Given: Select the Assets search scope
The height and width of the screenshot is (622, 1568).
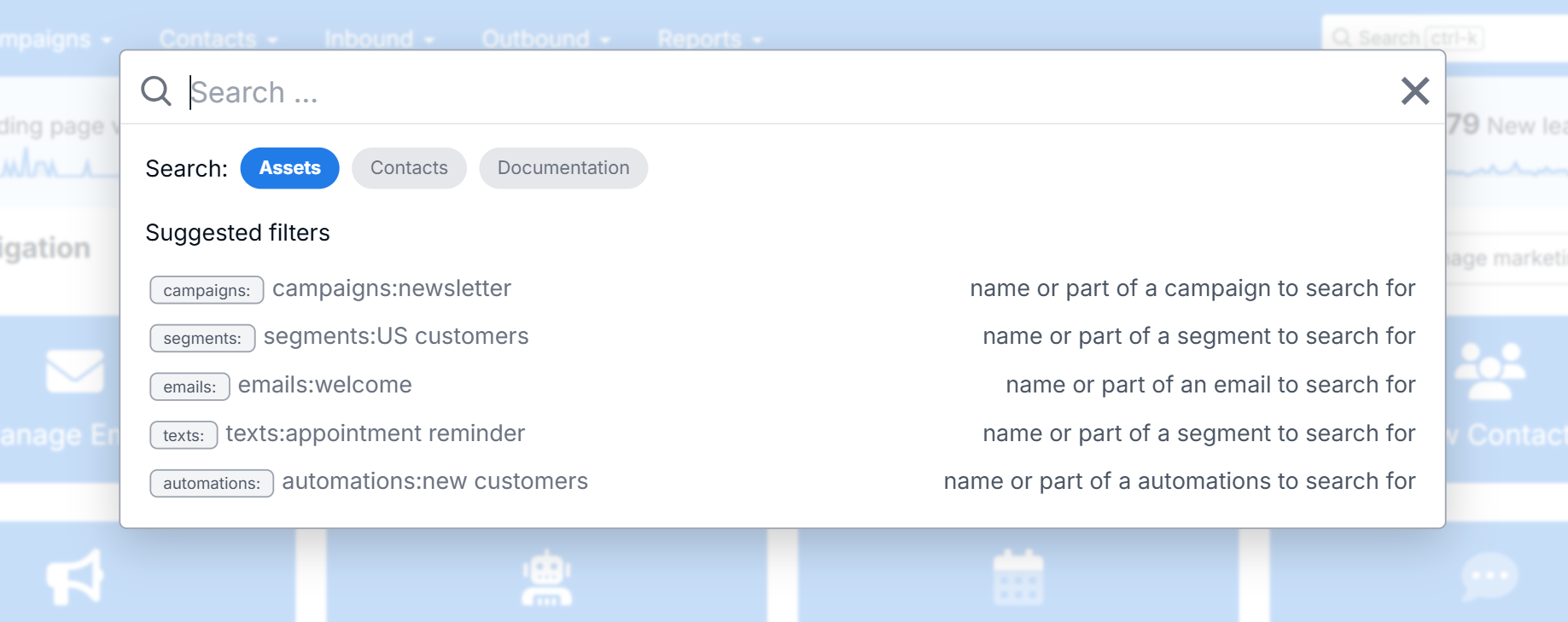Looking at the screenshot, I should (289, 168).
